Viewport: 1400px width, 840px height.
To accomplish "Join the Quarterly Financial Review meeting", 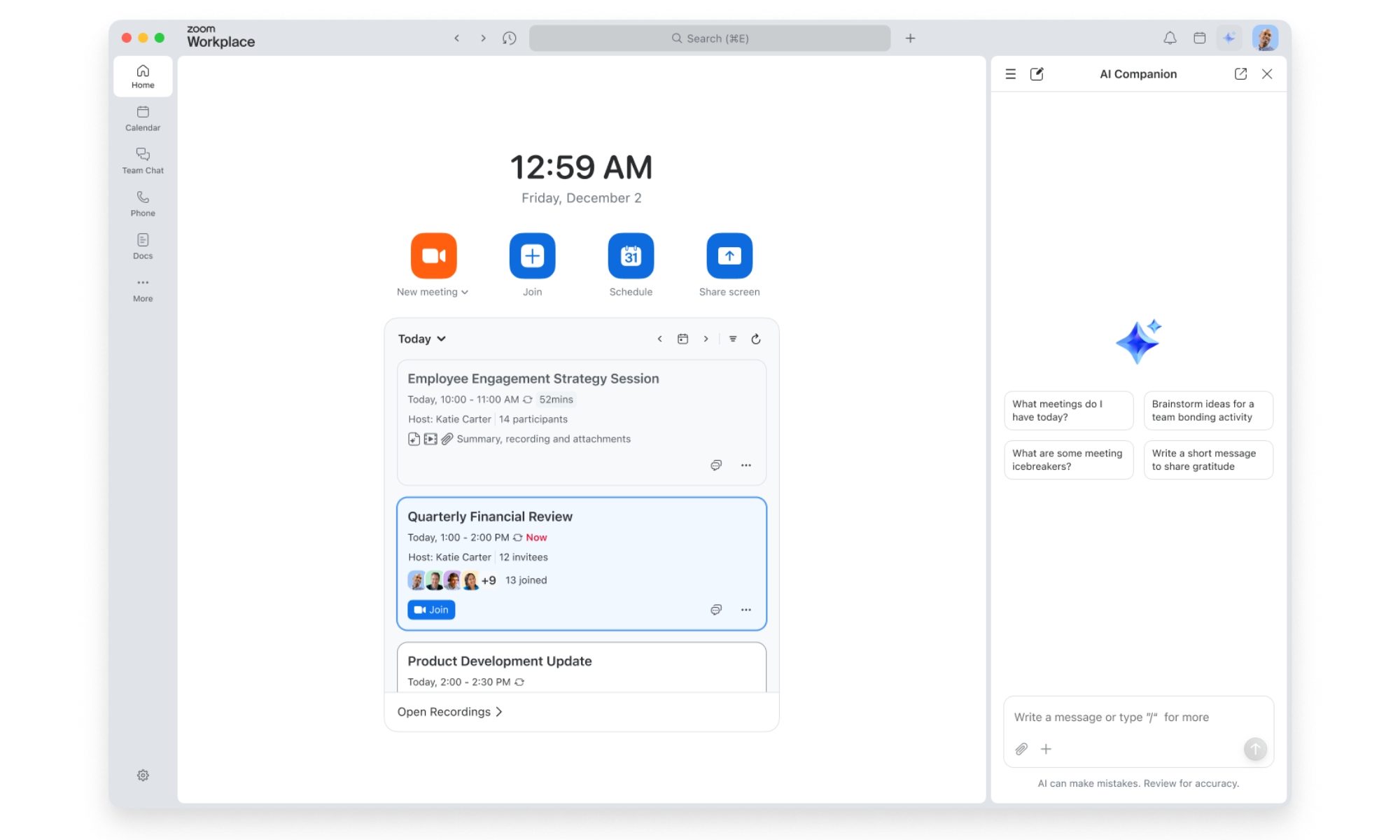I will (430, 610).
